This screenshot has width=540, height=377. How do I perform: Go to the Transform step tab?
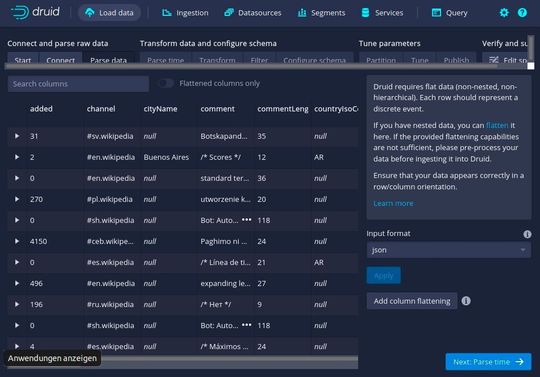[x=217, y=59]
